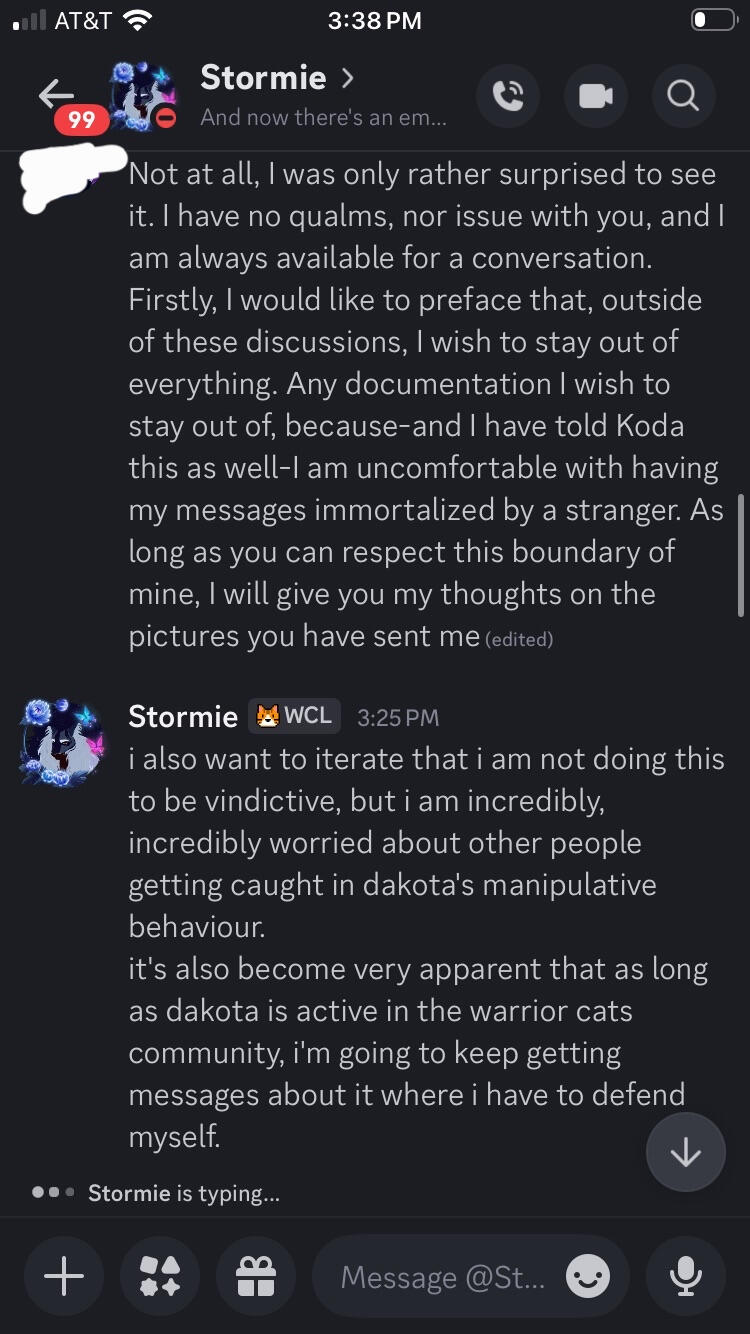Start a video call with Stormie
750x1334 pixels.
tap(595, 95)
